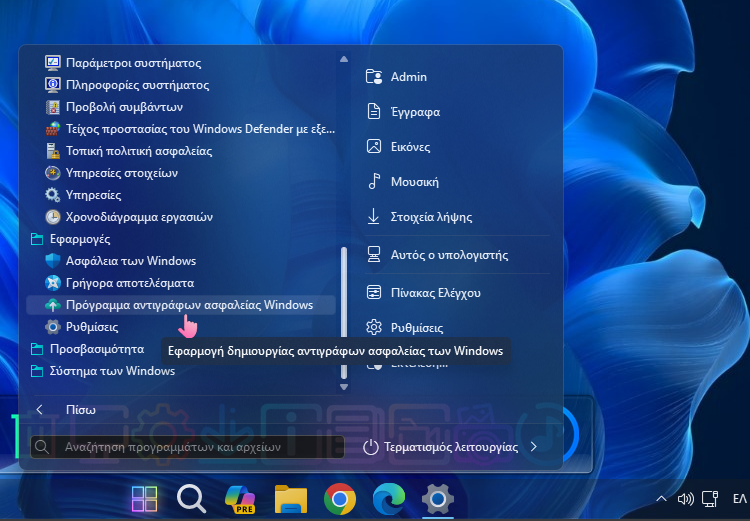750x521 pixels.
Task: Open Έγγραφα documents icon
Action: (374, 111)
